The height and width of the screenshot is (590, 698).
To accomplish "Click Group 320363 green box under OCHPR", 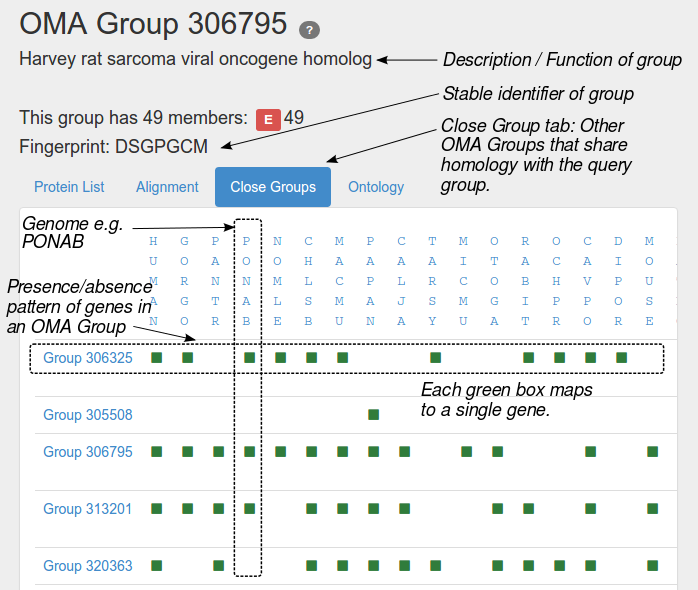I will pos(560,566).
